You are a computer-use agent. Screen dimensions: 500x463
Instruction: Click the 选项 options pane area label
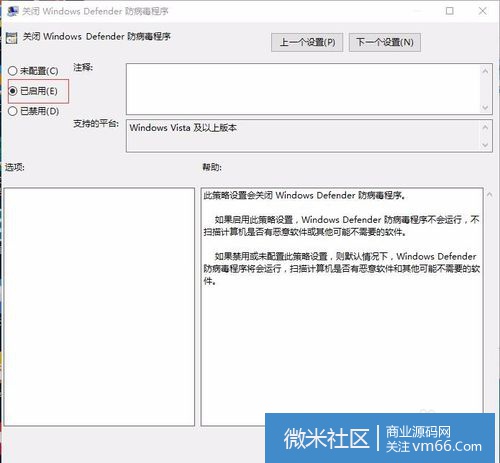[15, 167]
